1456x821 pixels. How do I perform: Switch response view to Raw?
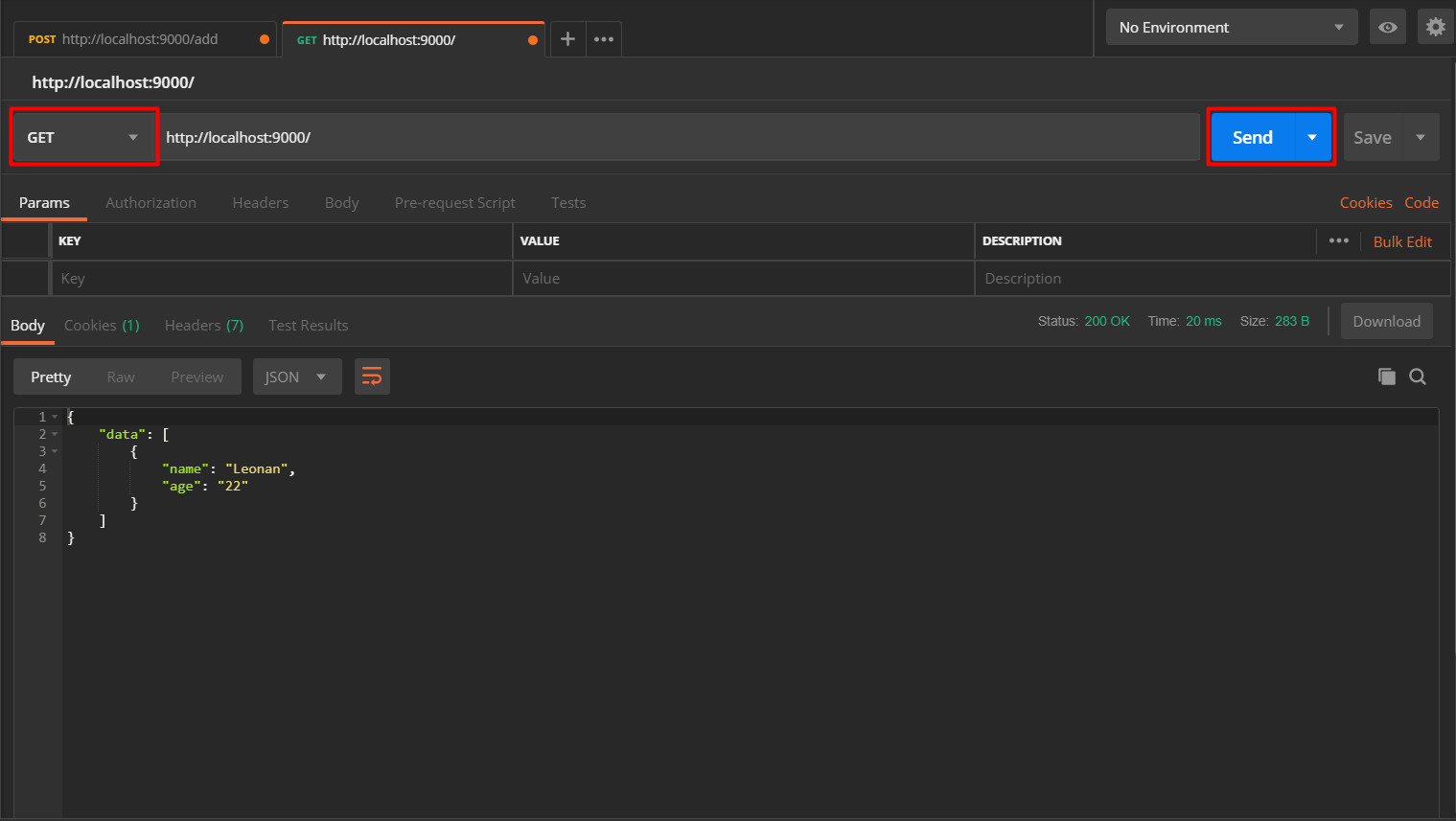pyautogui.click(x=120, y=376)
